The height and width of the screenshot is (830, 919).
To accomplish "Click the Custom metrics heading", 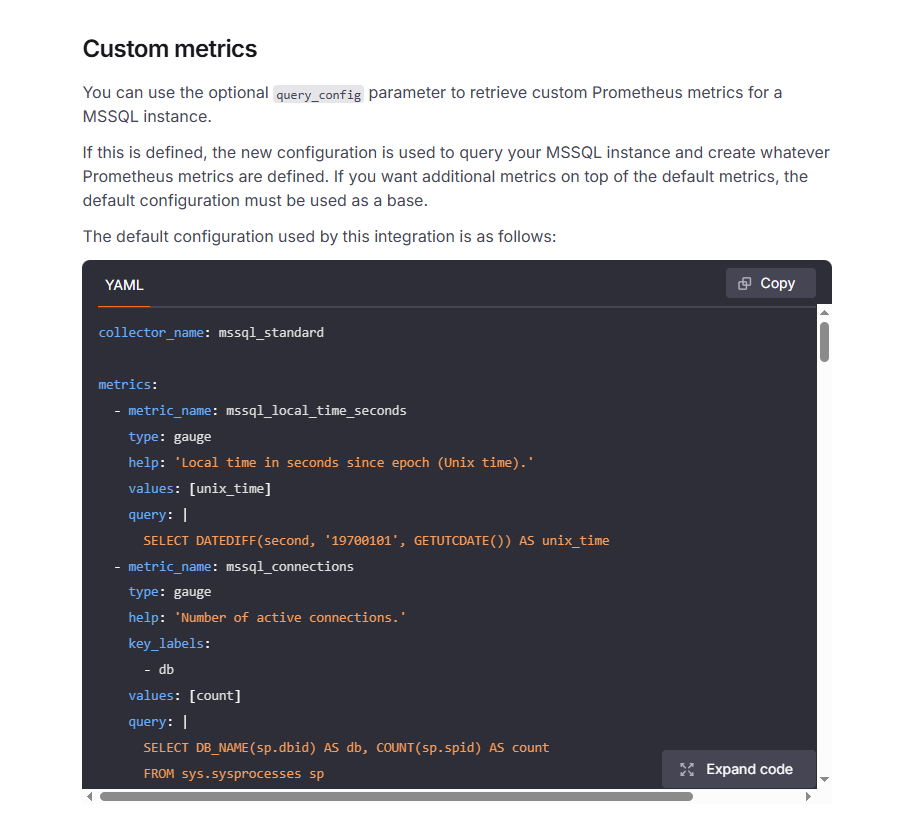I will [170, 48].
